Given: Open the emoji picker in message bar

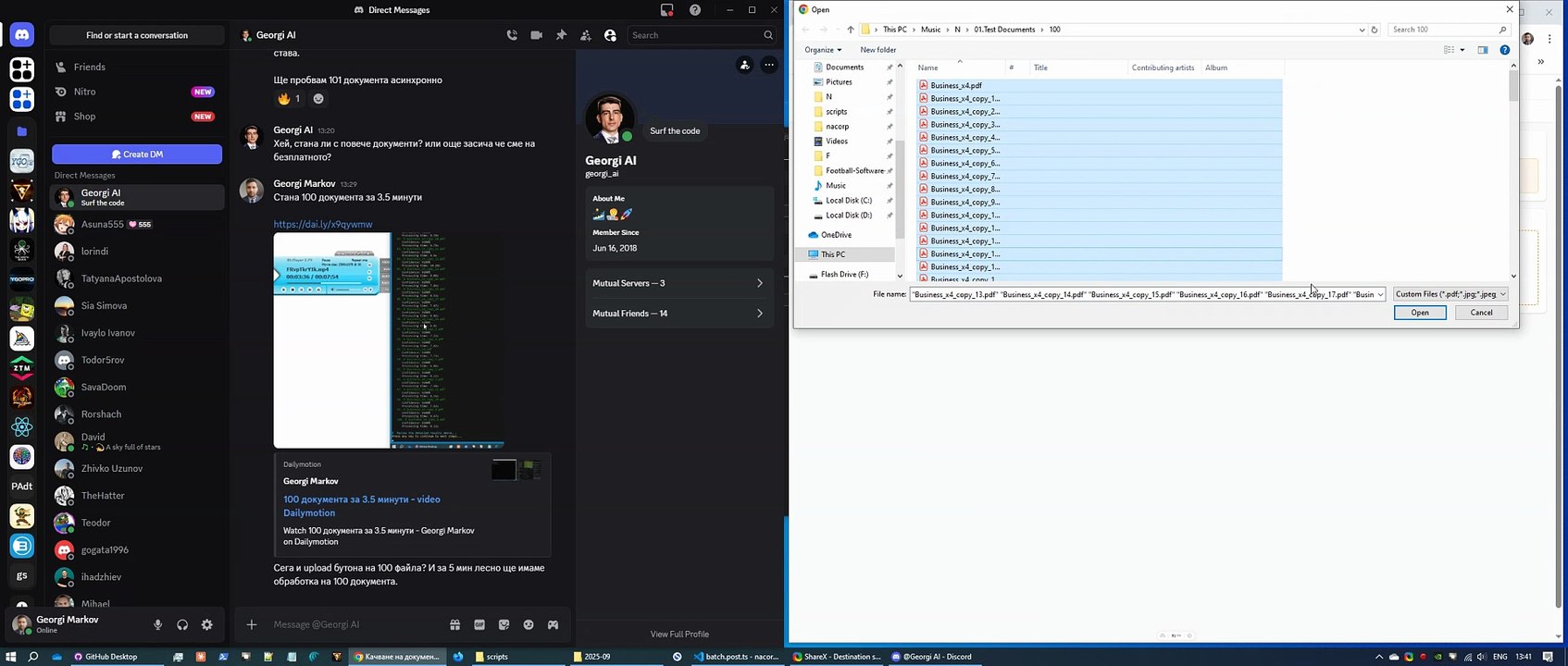Looking at the screenshot, I should click(x=529, y=625).
